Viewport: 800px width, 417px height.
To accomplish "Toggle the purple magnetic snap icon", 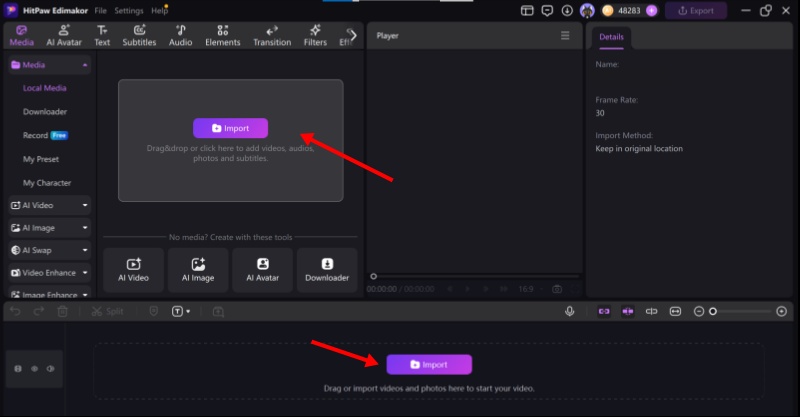I will pyautogui.click(x=628, y=311).
